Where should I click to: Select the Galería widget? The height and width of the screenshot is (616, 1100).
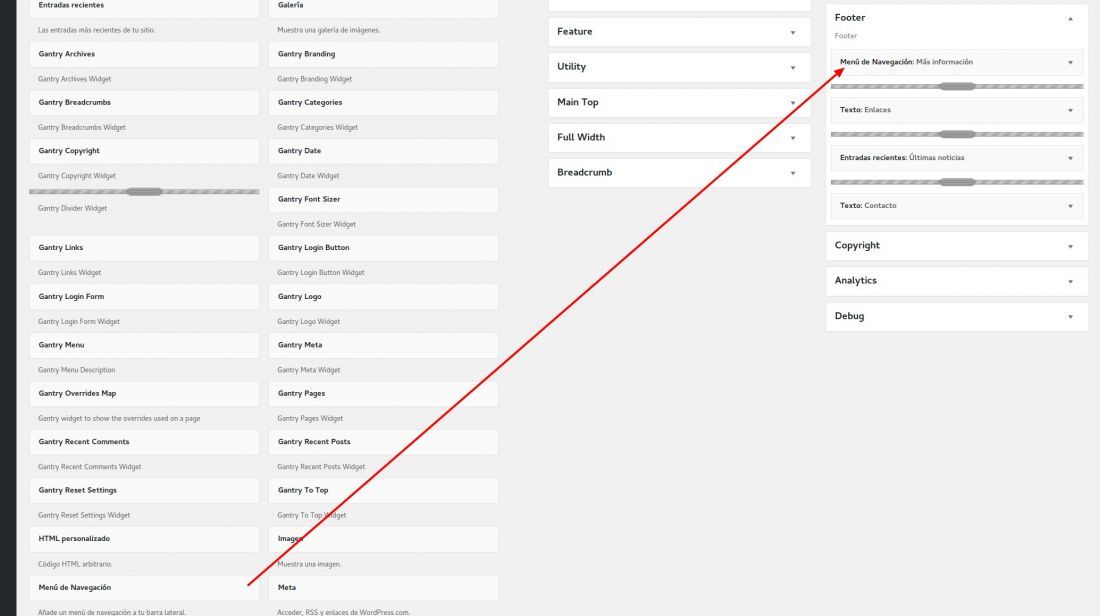pos(383,8)
